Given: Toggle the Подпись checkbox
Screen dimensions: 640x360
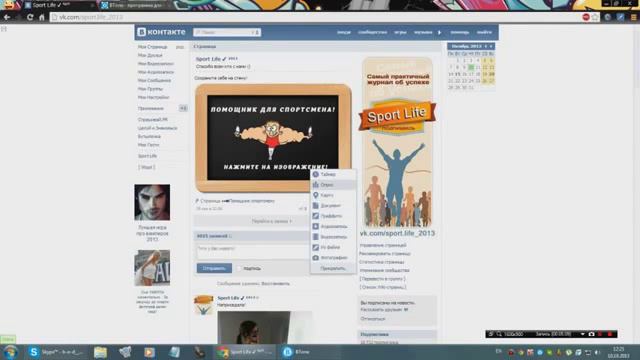Looking at the screenshot, I should [x=240, y=269].
